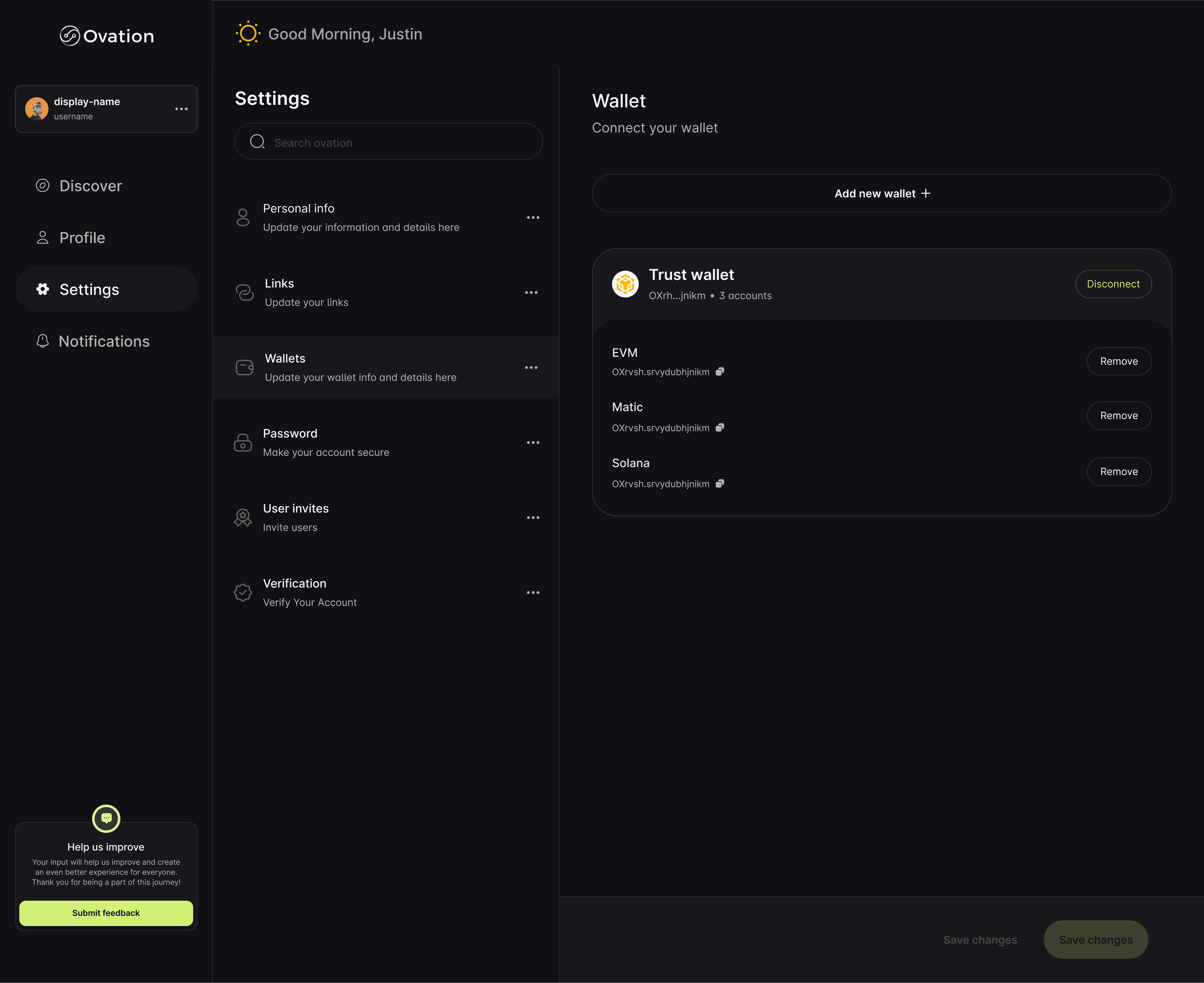Viewport: 1204px width, 983px height.
Task: Open options menu for display-name account
Action: click(x=181, y=109)
